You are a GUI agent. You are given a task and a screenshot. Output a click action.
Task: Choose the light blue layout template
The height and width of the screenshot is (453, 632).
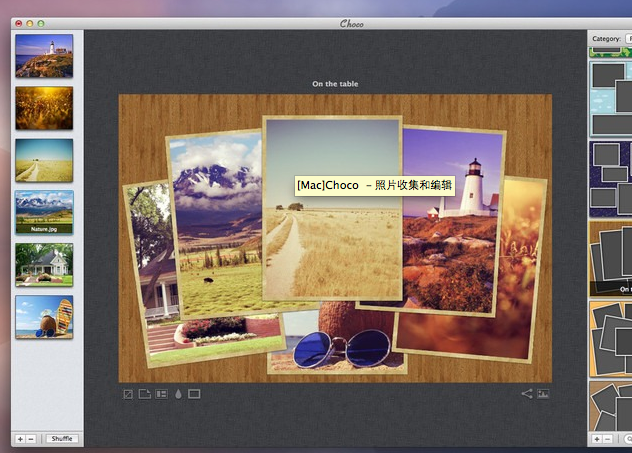[611, 98]
